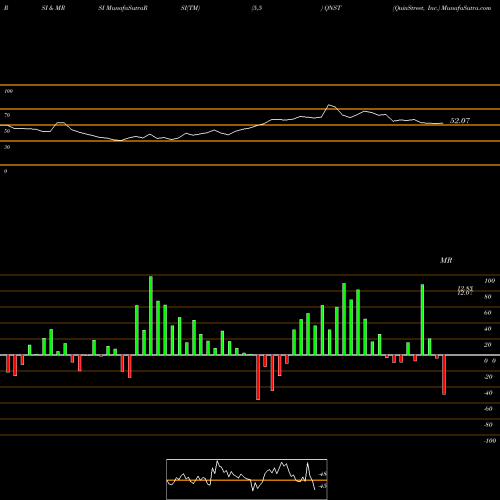Click the SI MunafaSutraR header text

(123, 8)
